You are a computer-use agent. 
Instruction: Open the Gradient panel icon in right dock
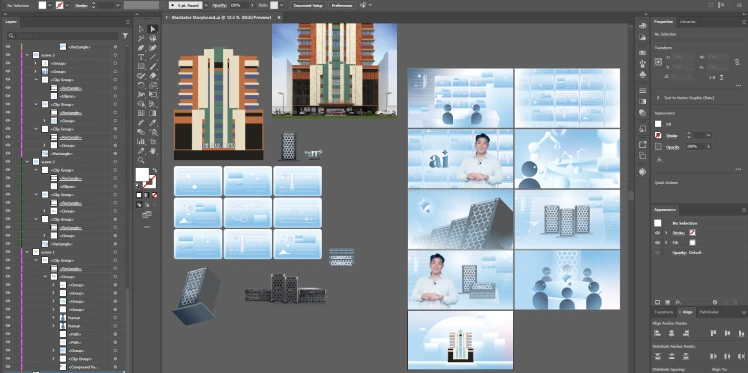pyautogui.click(x=643, y=101)
